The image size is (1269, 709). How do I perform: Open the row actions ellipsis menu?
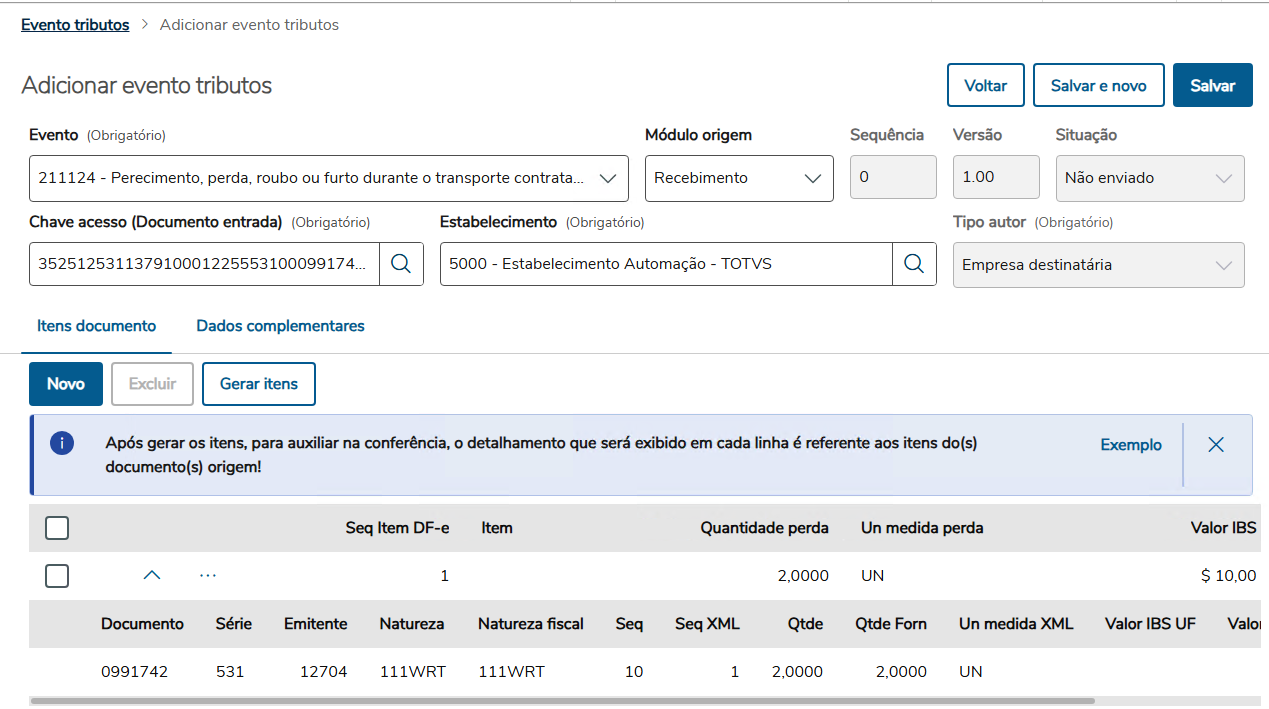[208, 576]
